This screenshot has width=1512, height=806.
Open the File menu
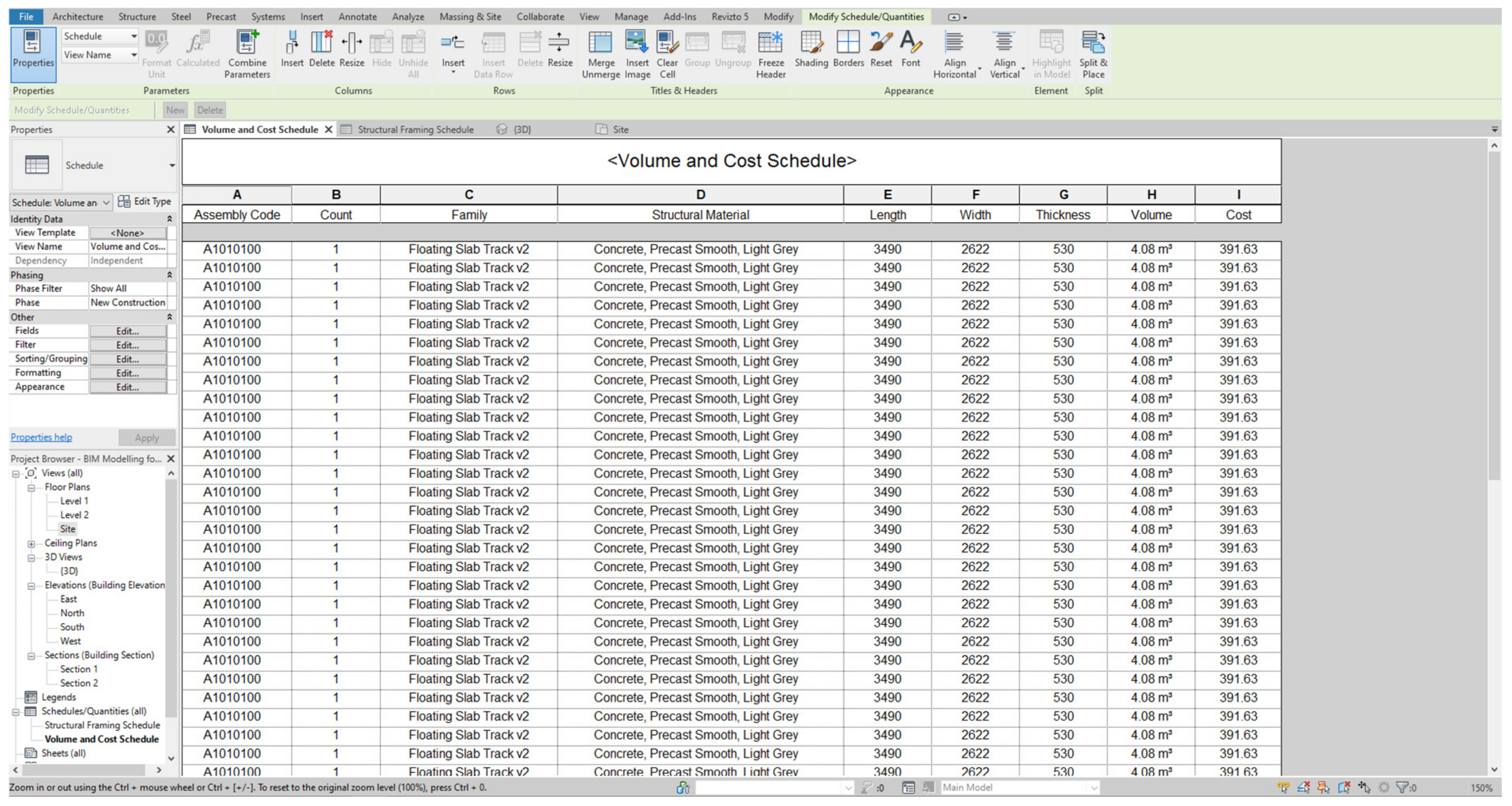(x=26, y=17)
